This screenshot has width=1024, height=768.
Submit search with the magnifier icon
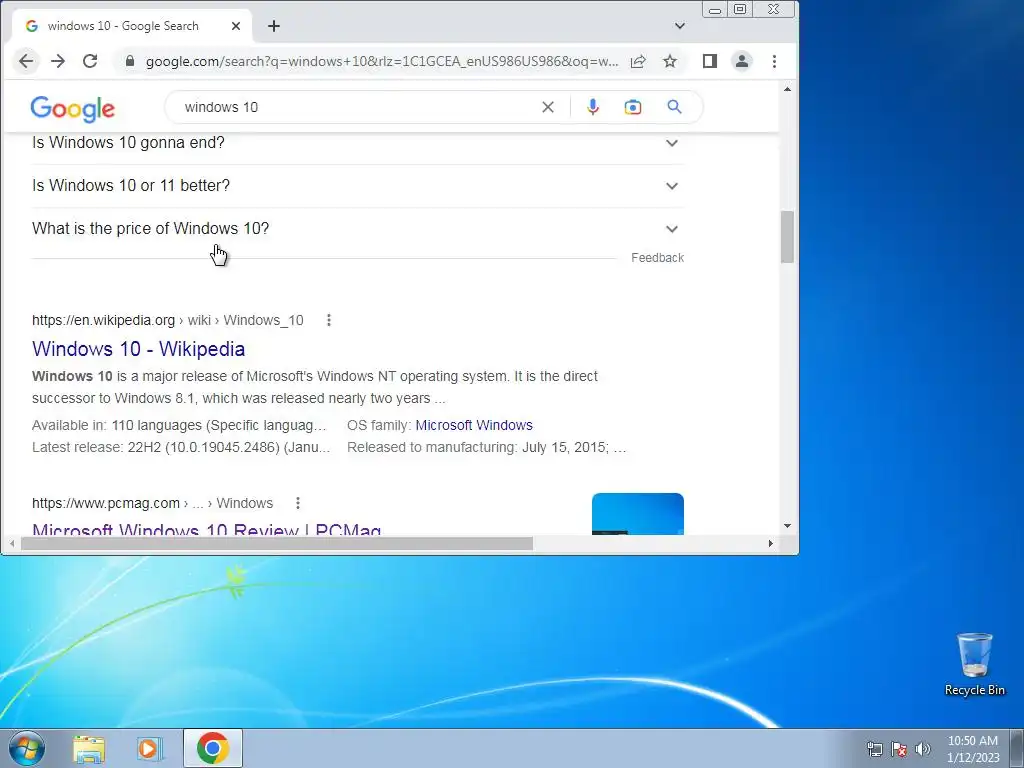pyautogui.click(x=675, y=107)
